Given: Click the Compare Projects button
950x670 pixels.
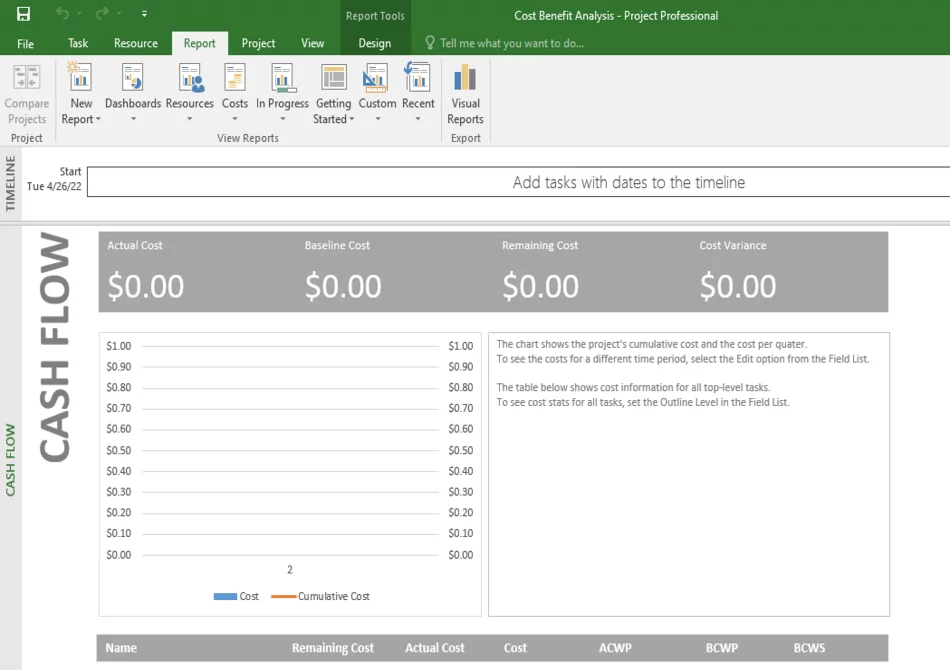Looking at the screenshot, I should point(27,95).
